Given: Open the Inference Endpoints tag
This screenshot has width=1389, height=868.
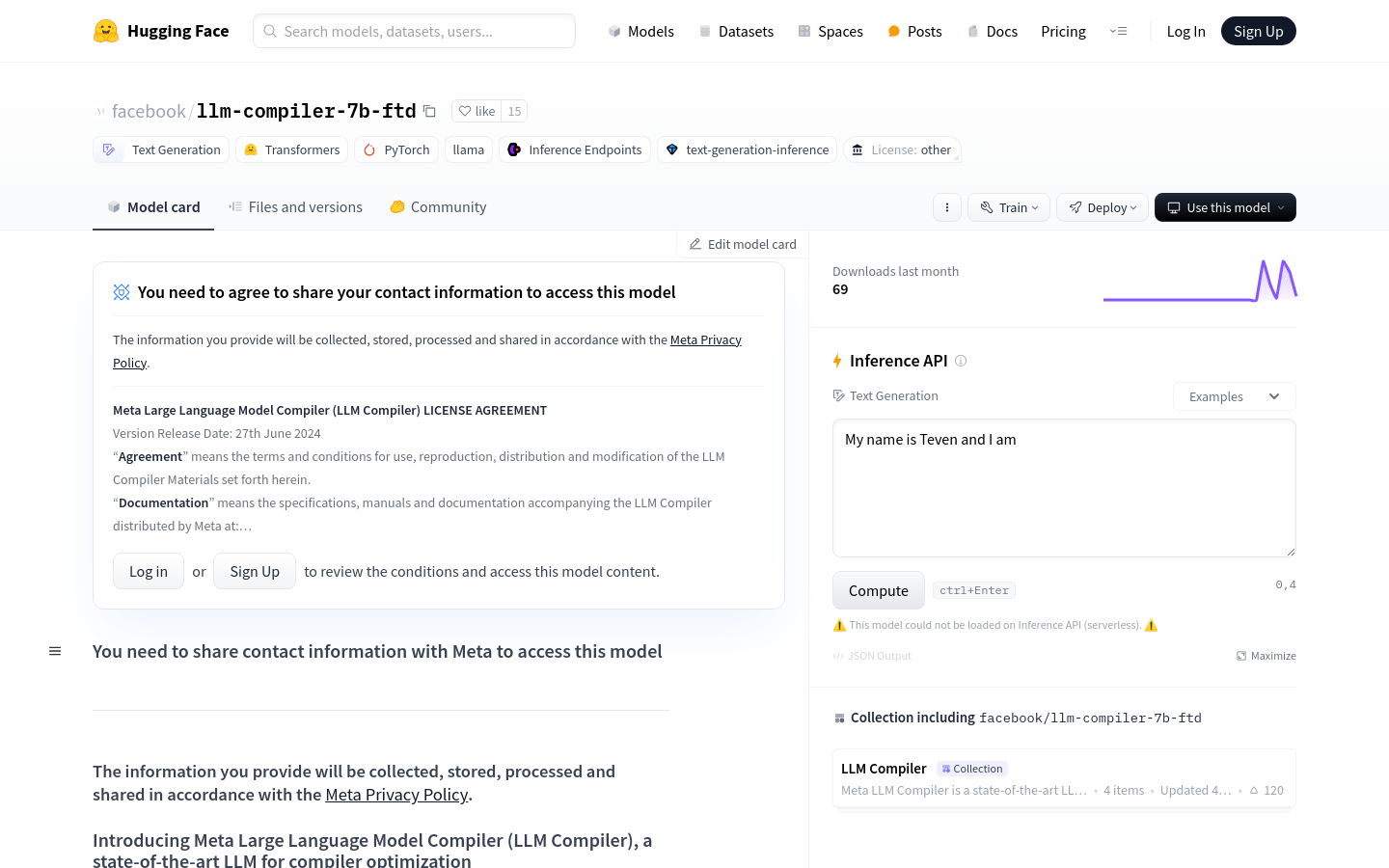Looking at the screenshot, I should [575, 149].
